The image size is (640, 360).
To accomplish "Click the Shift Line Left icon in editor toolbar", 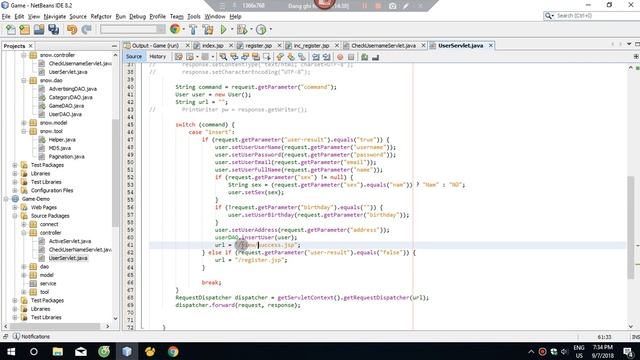I will click(x=316, y=57).
